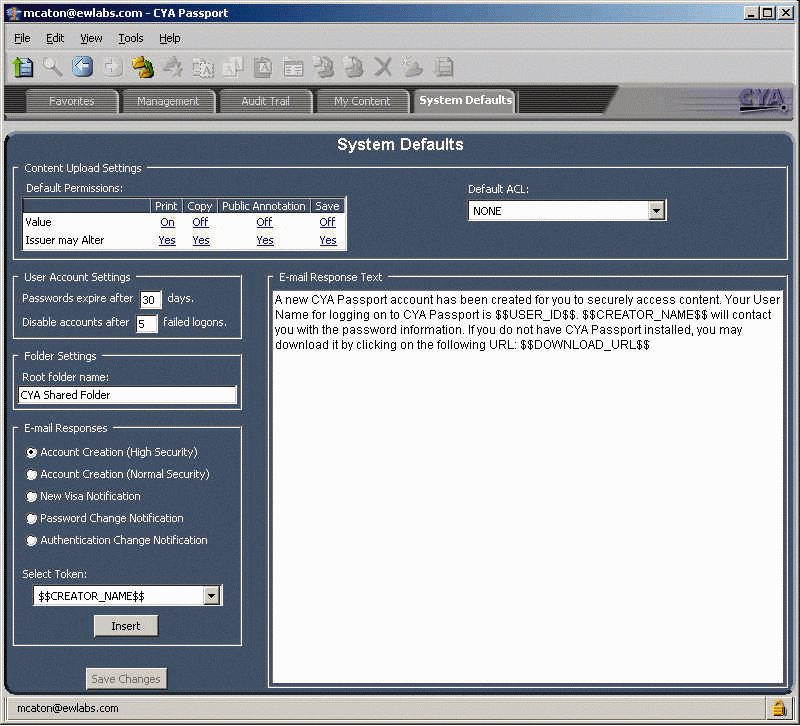The height and width of the screenshot is (726, 800).
Task: Choose Password Change Notification option
Action: tap(32, 518)
